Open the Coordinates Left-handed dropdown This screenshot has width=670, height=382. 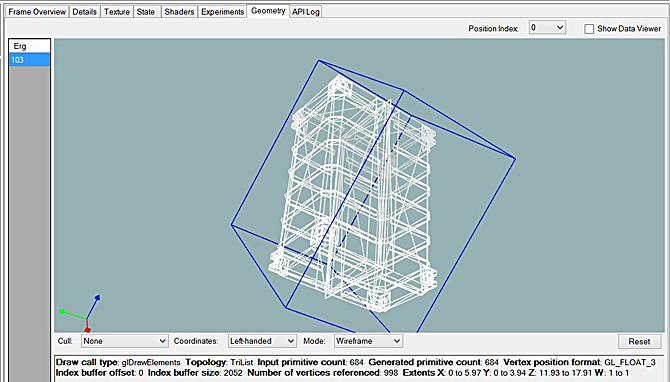[262, 341]
